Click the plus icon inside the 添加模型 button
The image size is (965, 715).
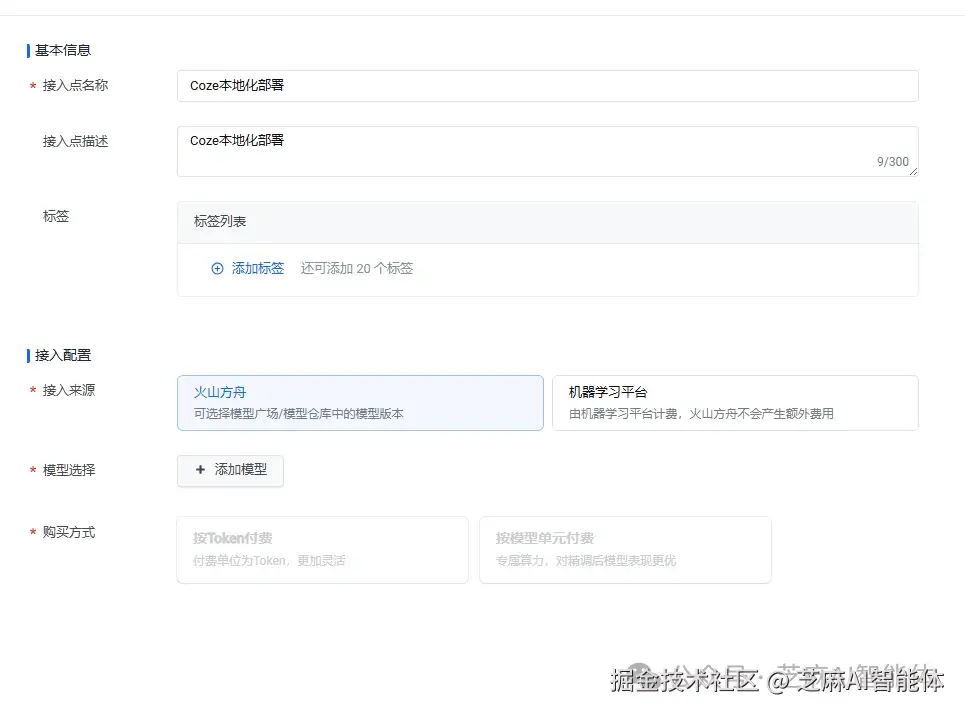tap(200, 471)
